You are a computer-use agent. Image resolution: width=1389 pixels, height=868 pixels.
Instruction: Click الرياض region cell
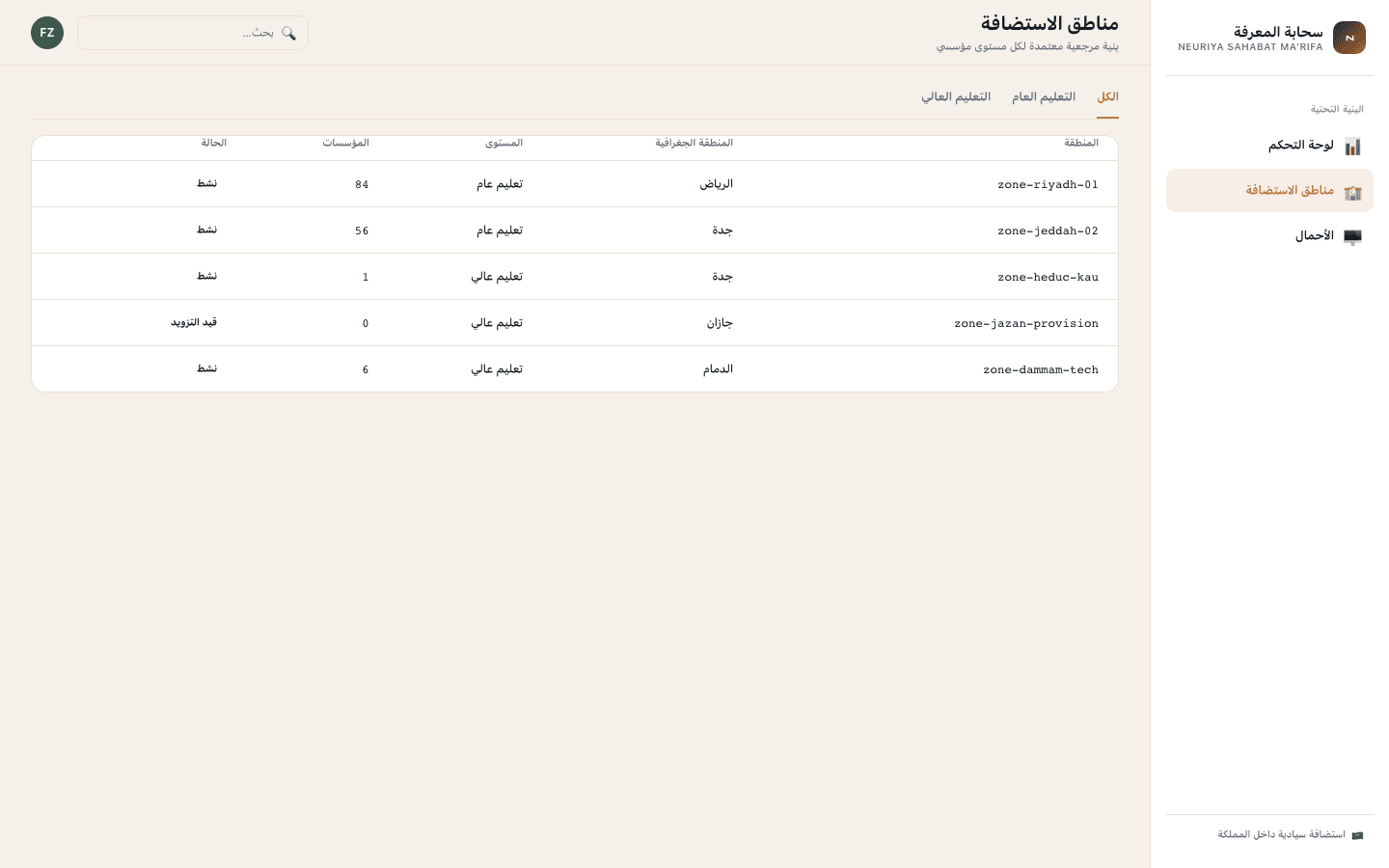coord(716,184)
